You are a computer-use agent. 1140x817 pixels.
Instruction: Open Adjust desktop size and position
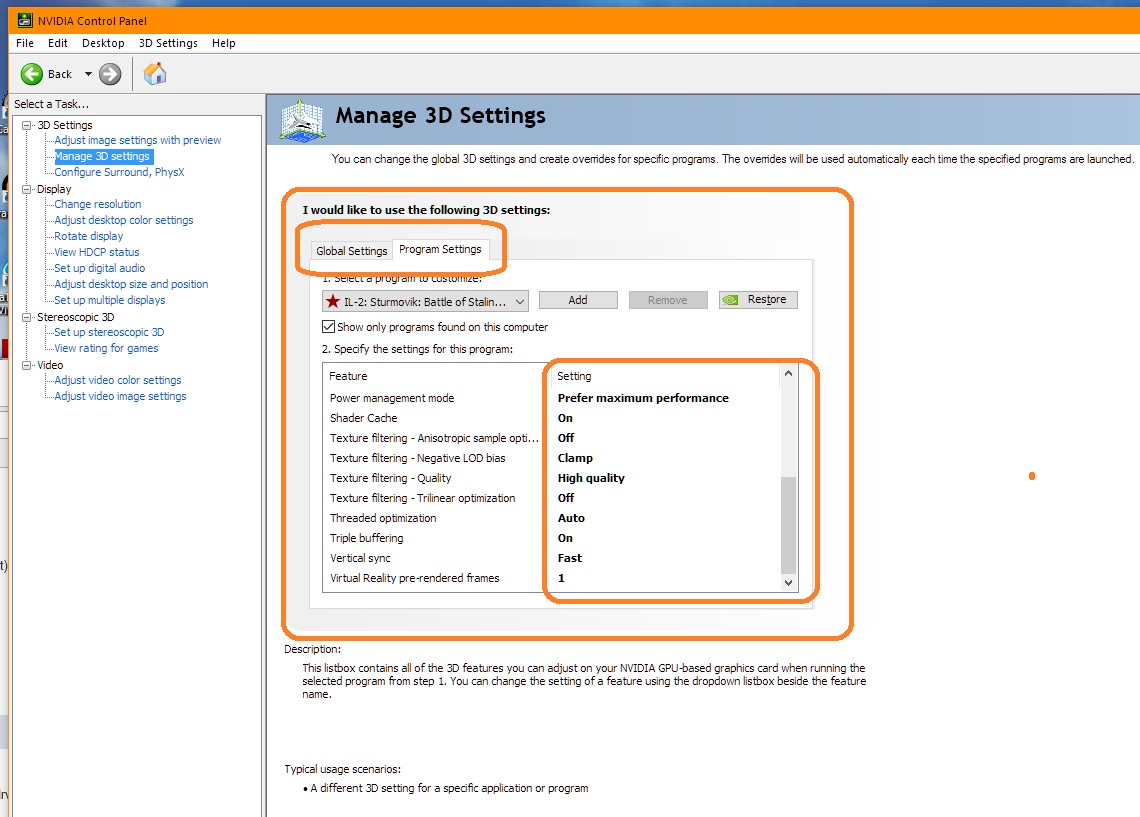(131, 284)
